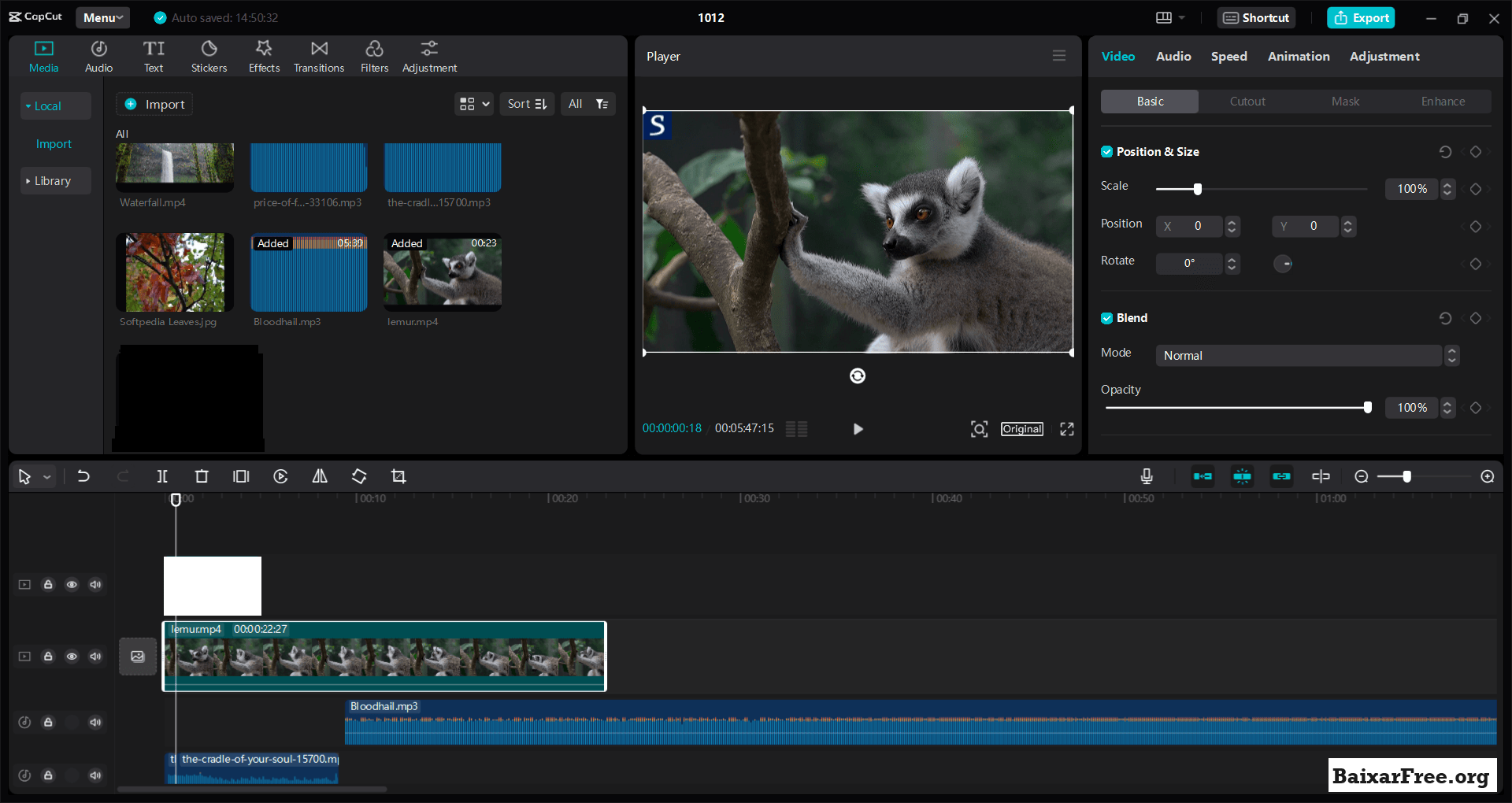Toggle main track magnet

[1203, 476]
